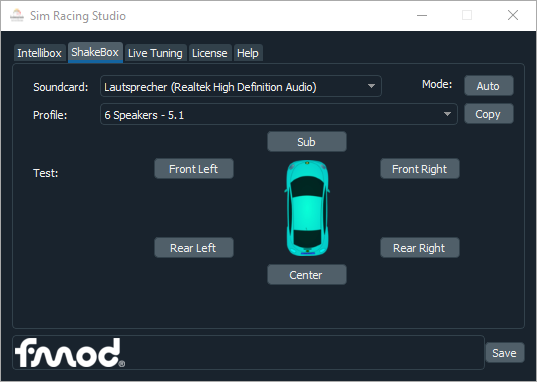Switch to the Intellibox tab
537x382 pixels.
(39, 53)
